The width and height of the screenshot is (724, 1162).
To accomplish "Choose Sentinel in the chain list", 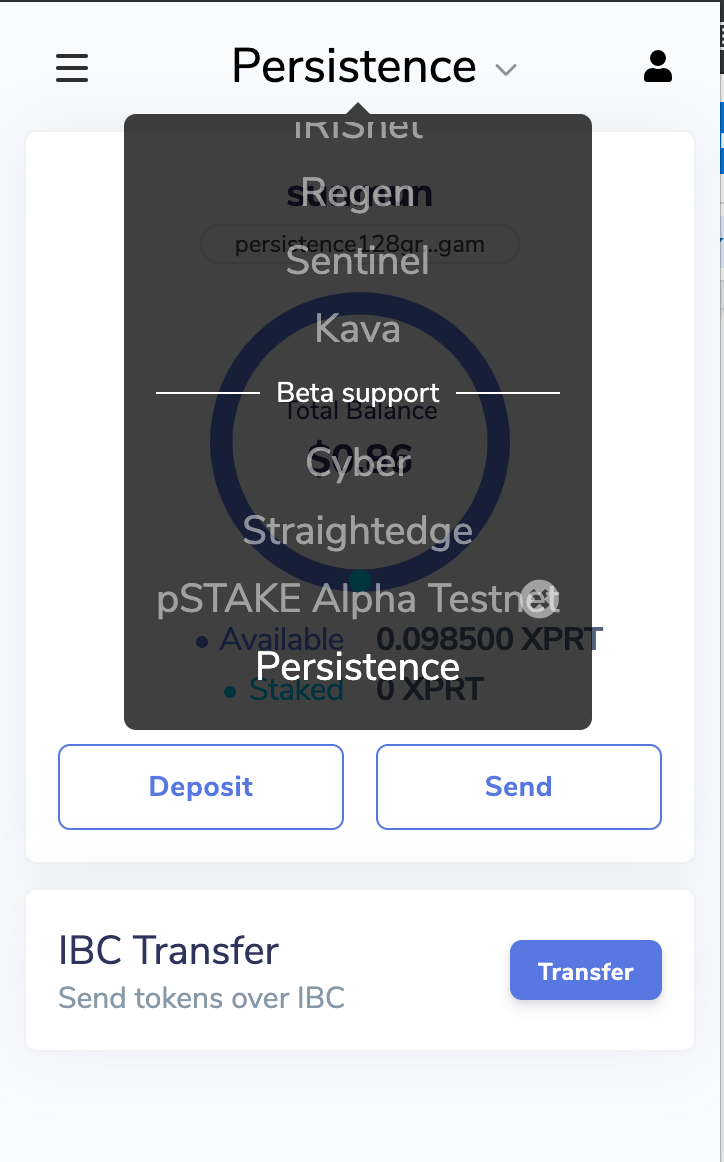I will point(358,261).
